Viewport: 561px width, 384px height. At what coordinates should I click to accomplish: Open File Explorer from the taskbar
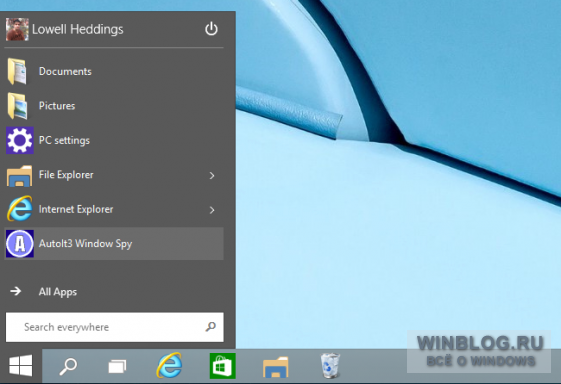point(275,366)
